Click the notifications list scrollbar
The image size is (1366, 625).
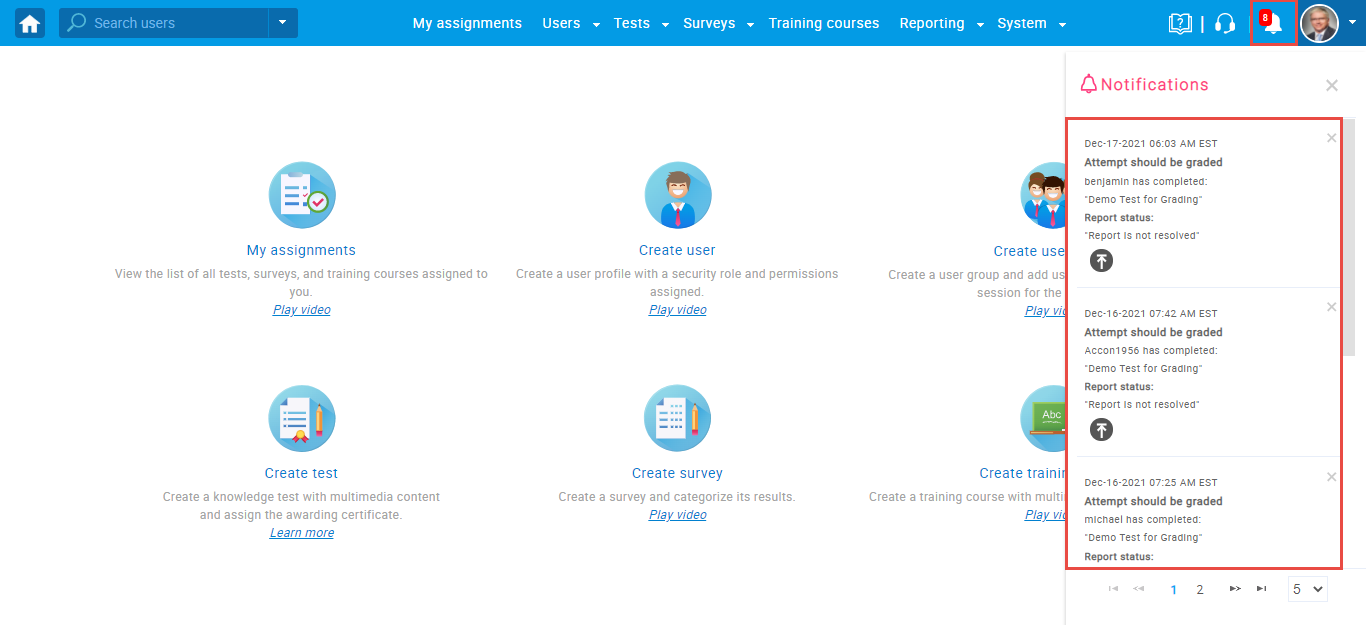pos(1348,238)
